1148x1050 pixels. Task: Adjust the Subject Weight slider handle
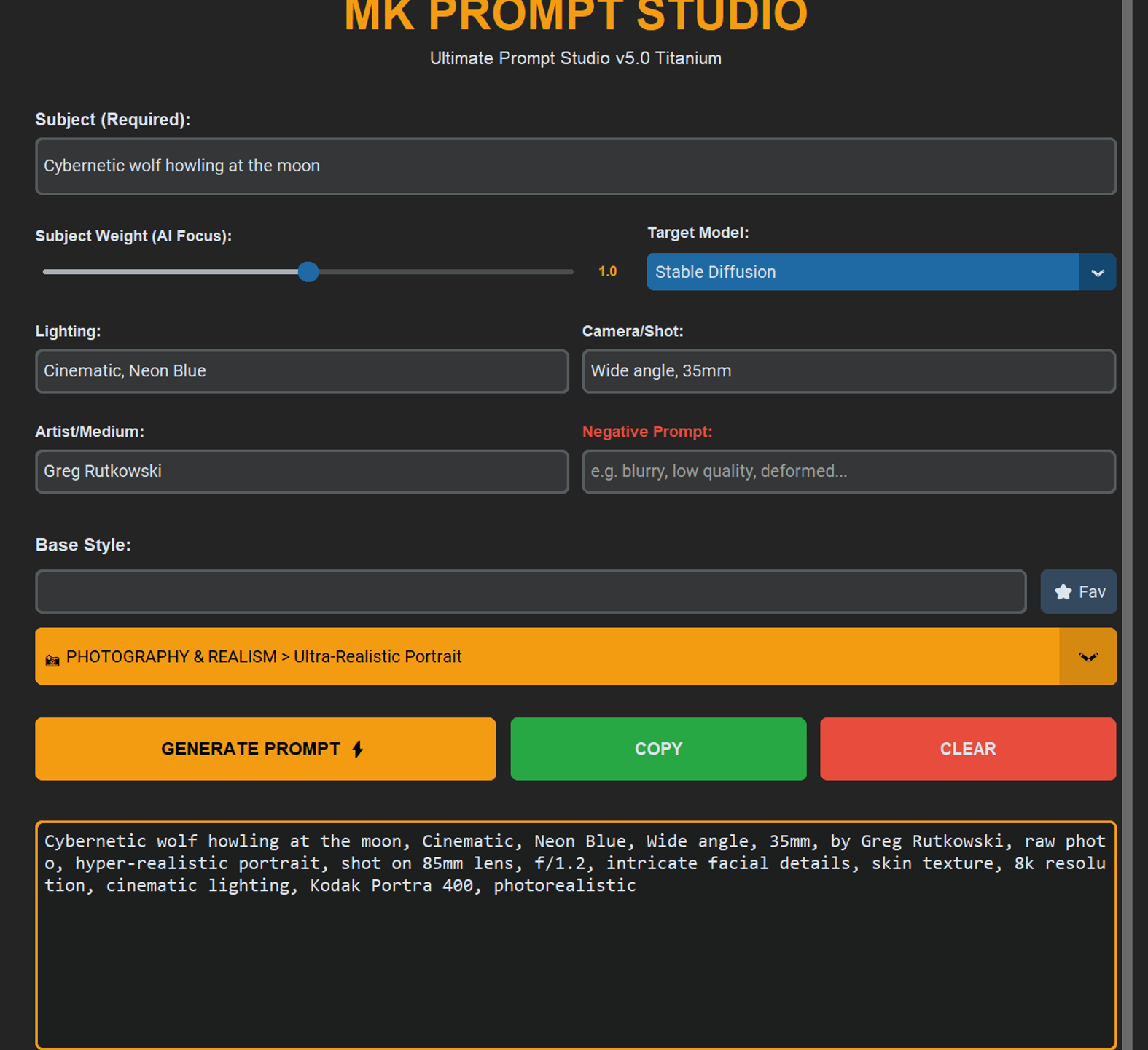[308, 272]
